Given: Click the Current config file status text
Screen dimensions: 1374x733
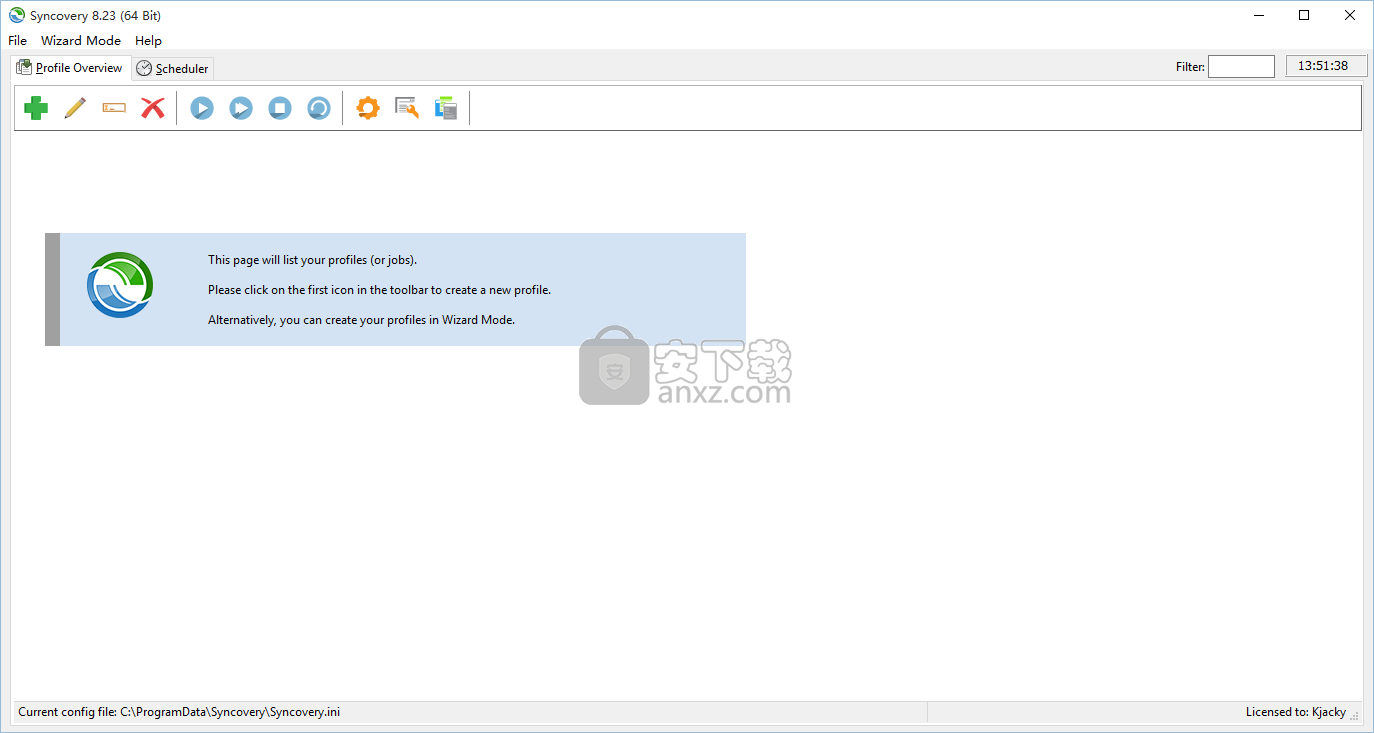Looking at the screenshot, I should point(179,712).
